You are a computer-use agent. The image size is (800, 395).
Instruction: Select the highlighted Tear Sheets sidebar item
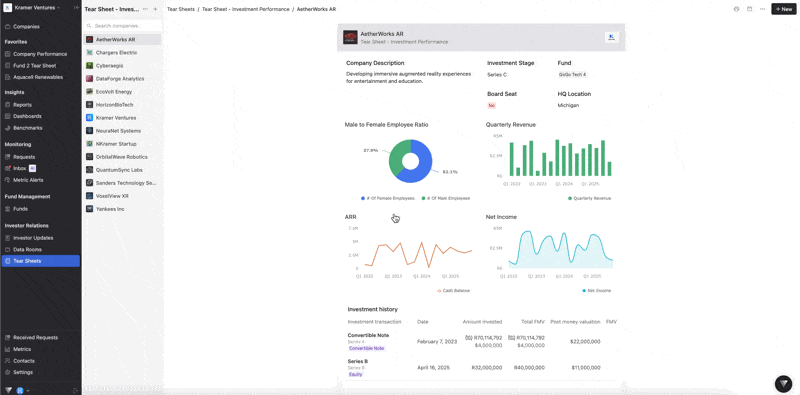[x=41, y=261]
